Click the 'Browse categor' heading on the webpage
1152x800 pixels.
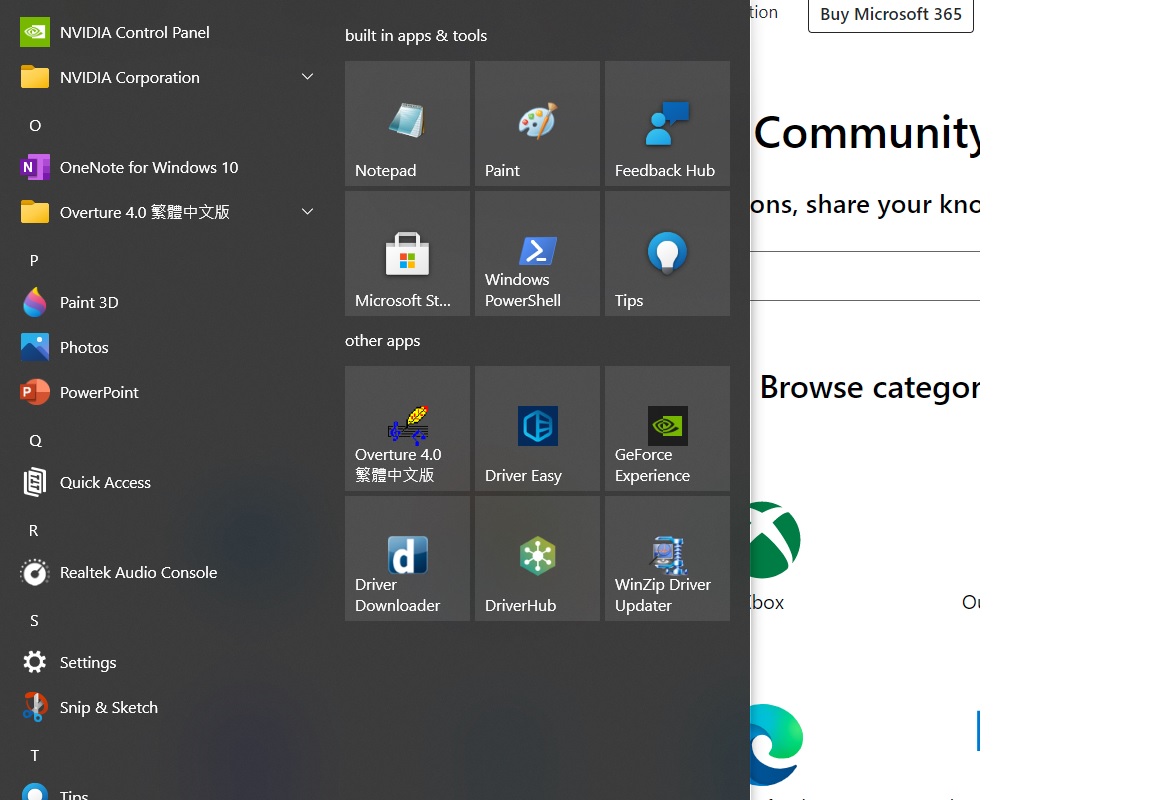click(870, 387)
